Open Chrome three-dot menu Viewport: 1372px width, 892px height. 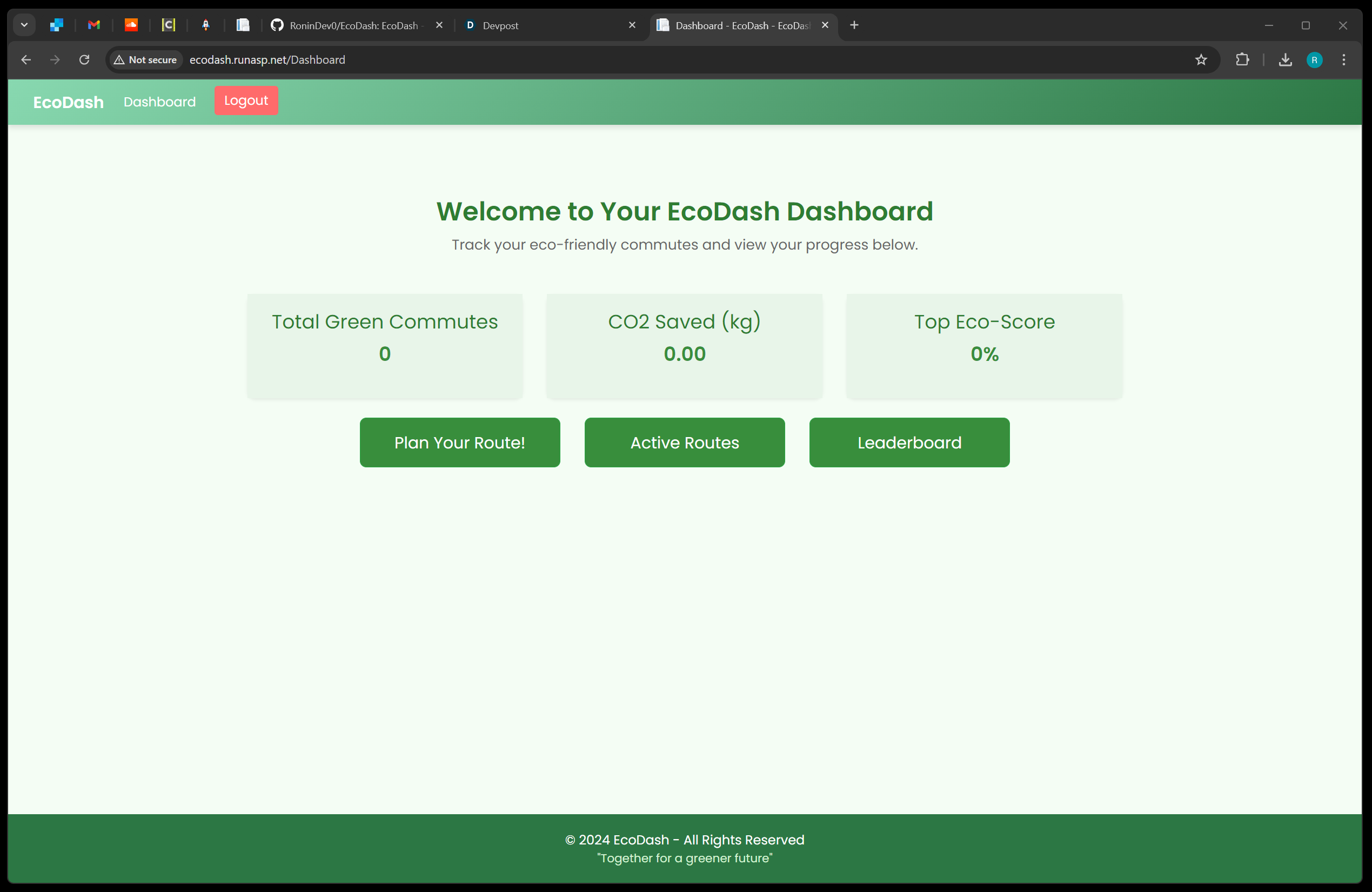1344,60
